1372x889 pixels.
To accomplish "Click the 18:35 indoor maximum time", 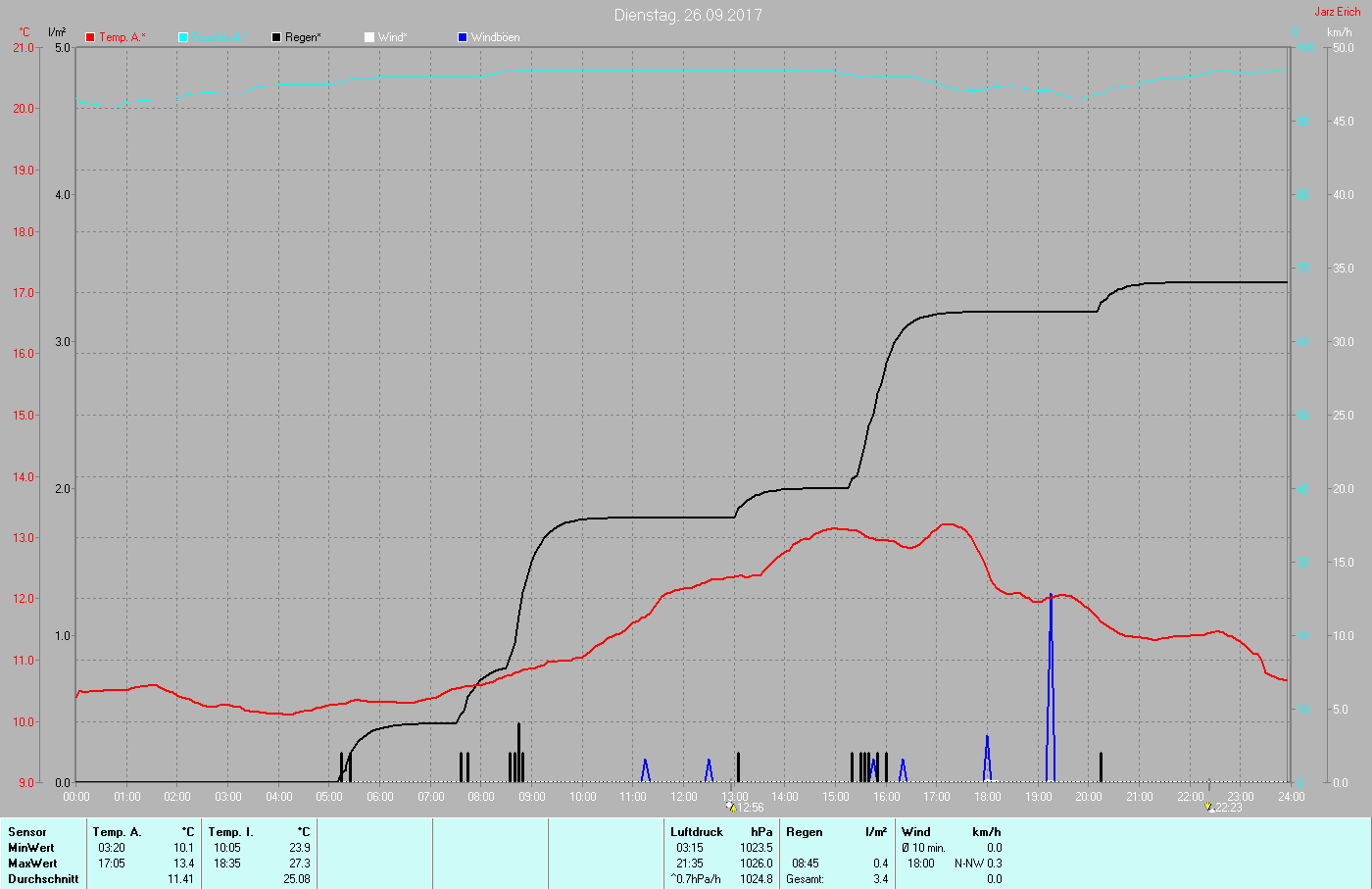I will coord(227,864).
